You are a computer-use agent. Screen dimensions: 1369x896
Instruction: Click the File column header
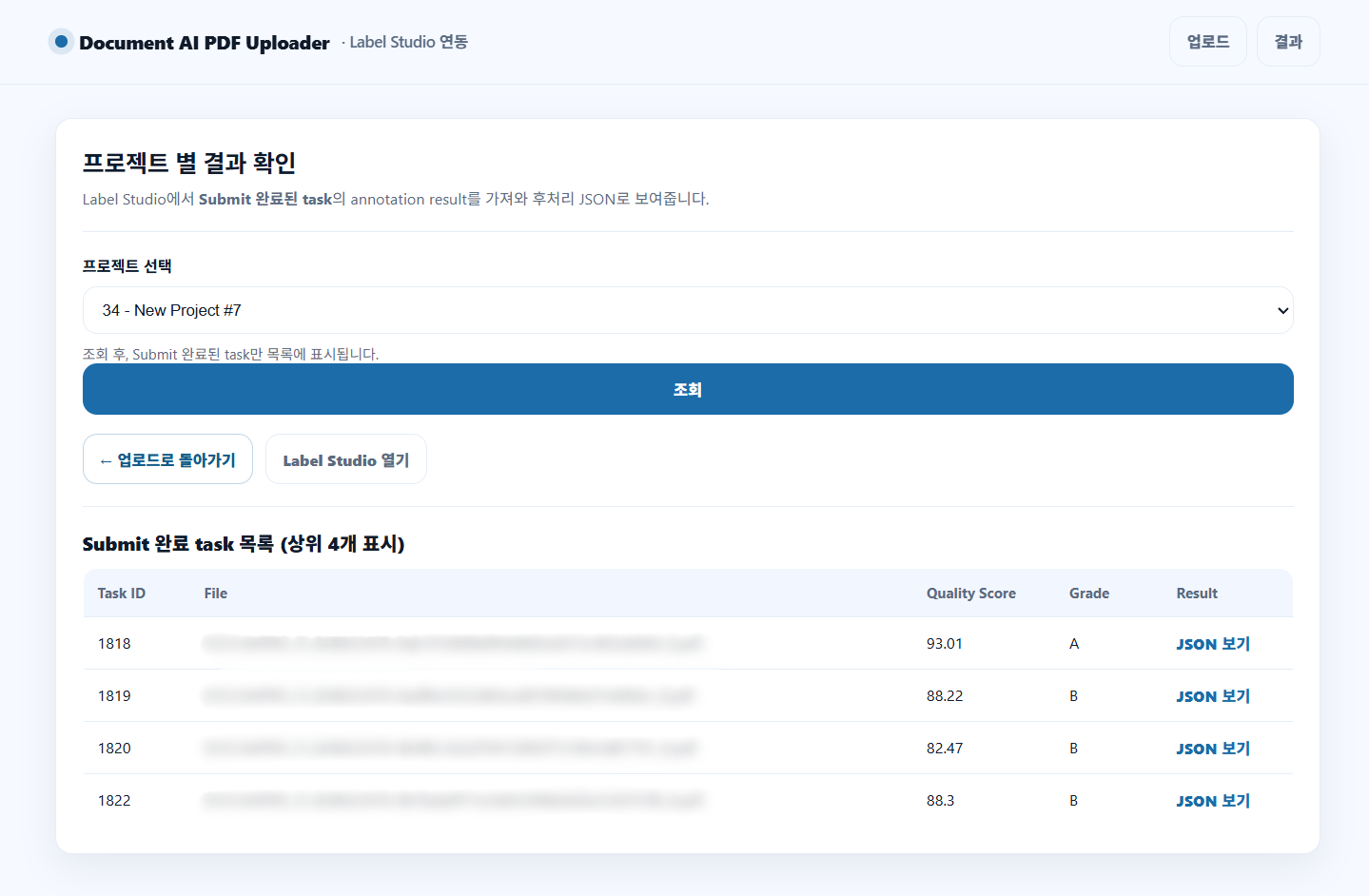(x=215, y=594)
